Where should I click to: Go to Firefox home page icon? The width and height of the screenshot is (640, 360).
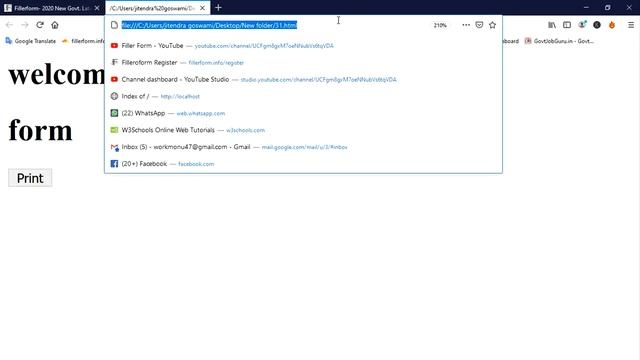click(x=55, y=25)
